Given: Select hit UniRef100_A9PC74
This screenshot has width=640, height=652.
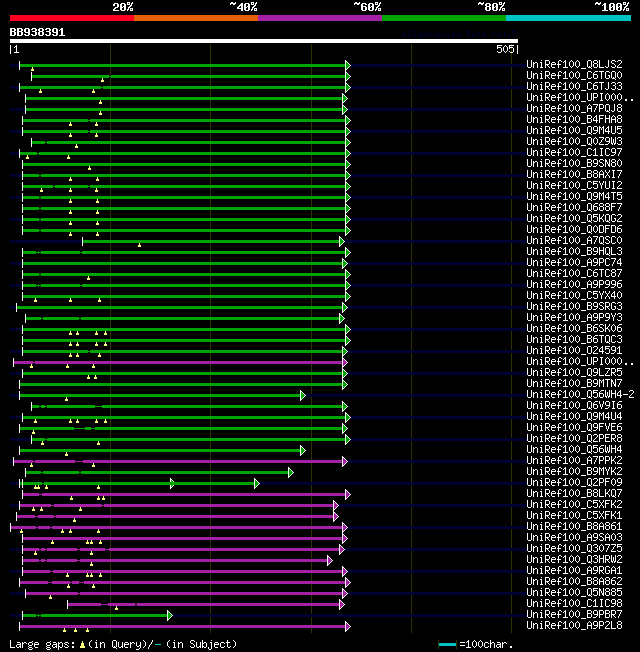Looking at the screenshot, I should [574, 262].
